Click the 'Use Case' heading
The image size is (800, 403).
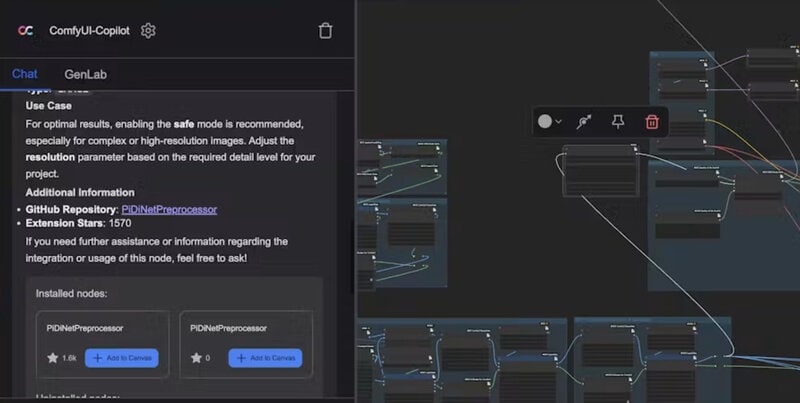[x=48, y=106]
